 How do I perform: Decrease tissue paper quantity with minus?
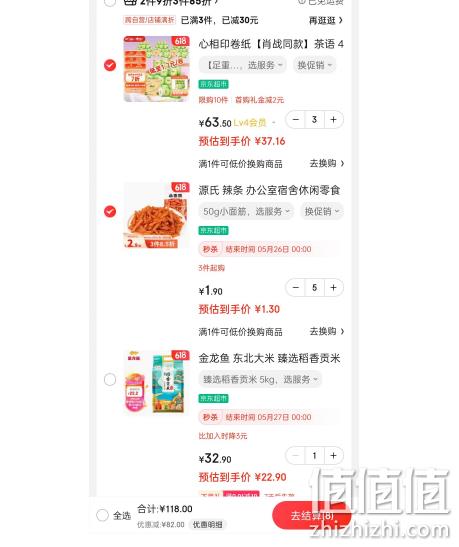coord(295,120)
